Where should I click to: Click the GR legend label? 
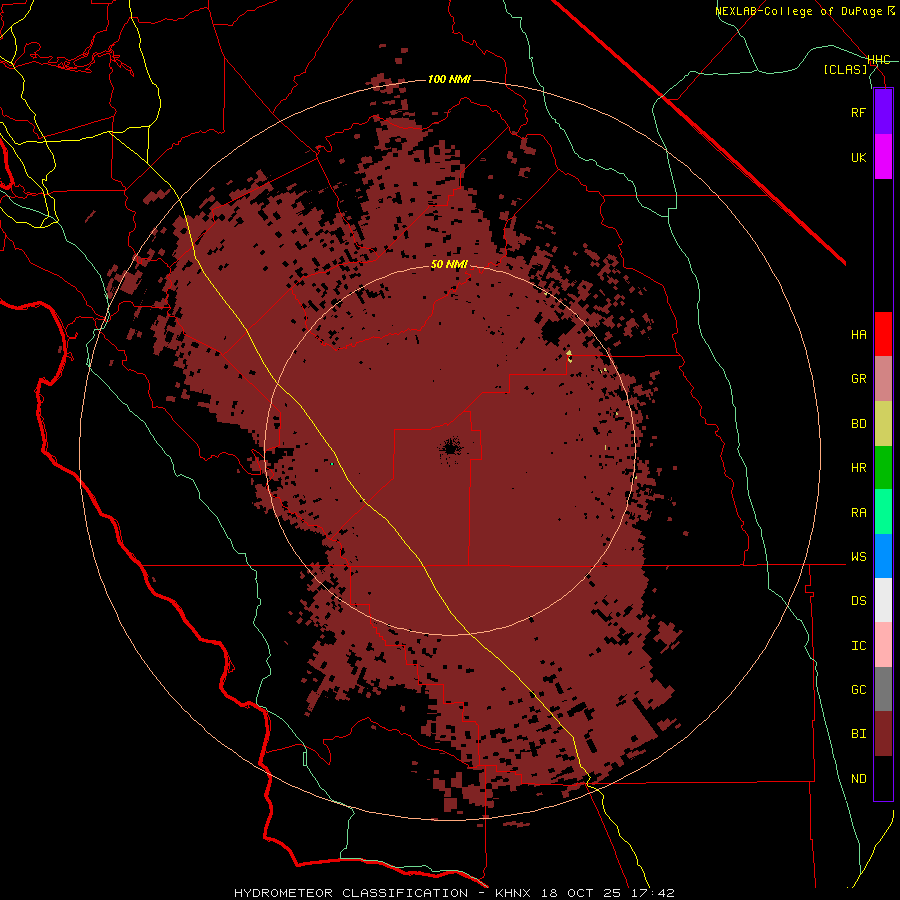tap(858, 379)
